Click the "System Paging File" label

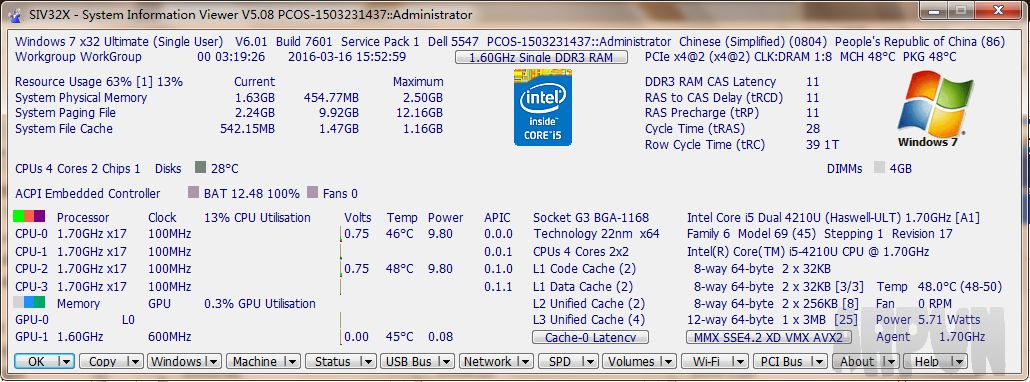pyautogui.click(x=65, y=113)
